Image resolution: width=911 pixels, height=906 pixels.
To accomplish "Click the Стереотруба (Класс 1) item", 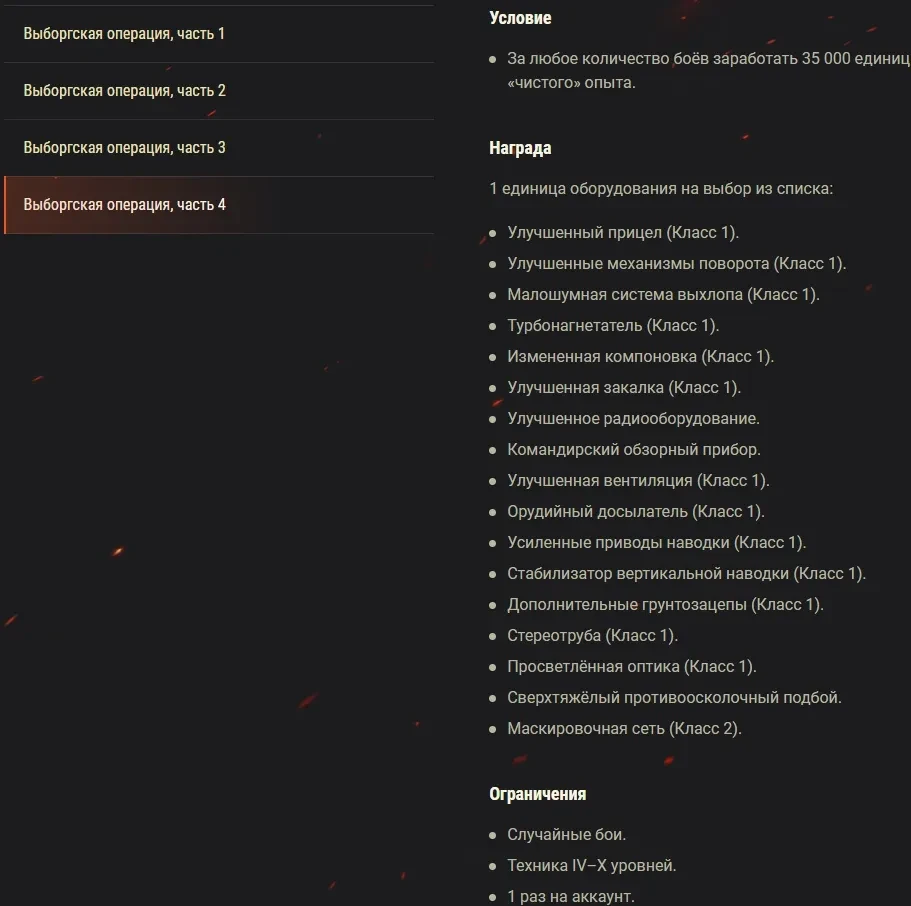I will [x=592, y=636].
